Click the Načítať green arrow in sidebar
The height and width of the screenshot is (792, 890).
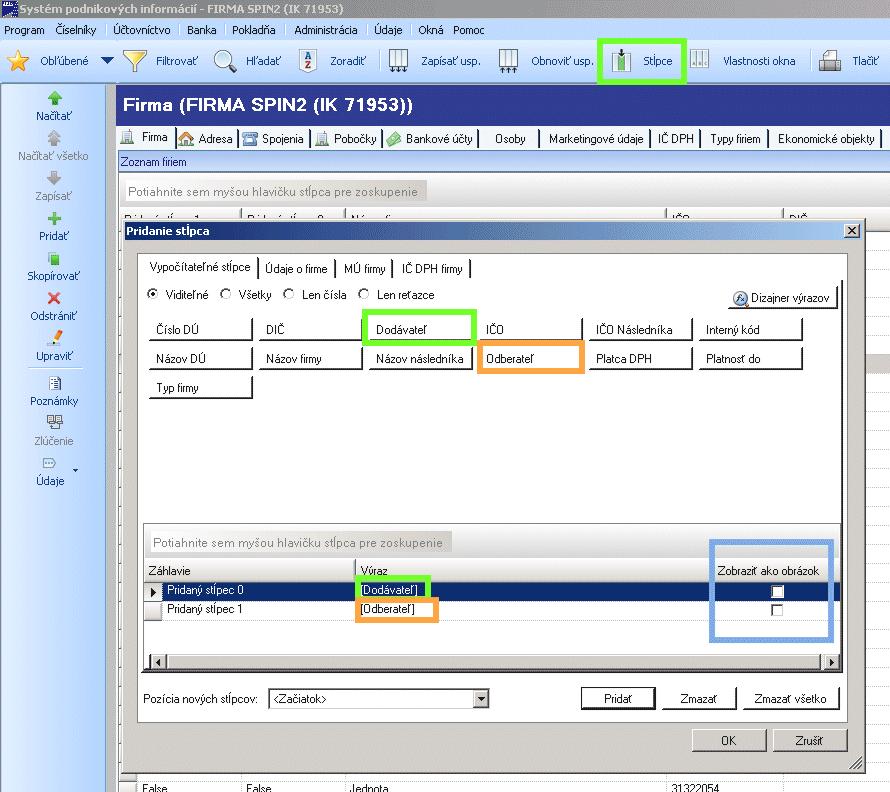click(54, 98)
